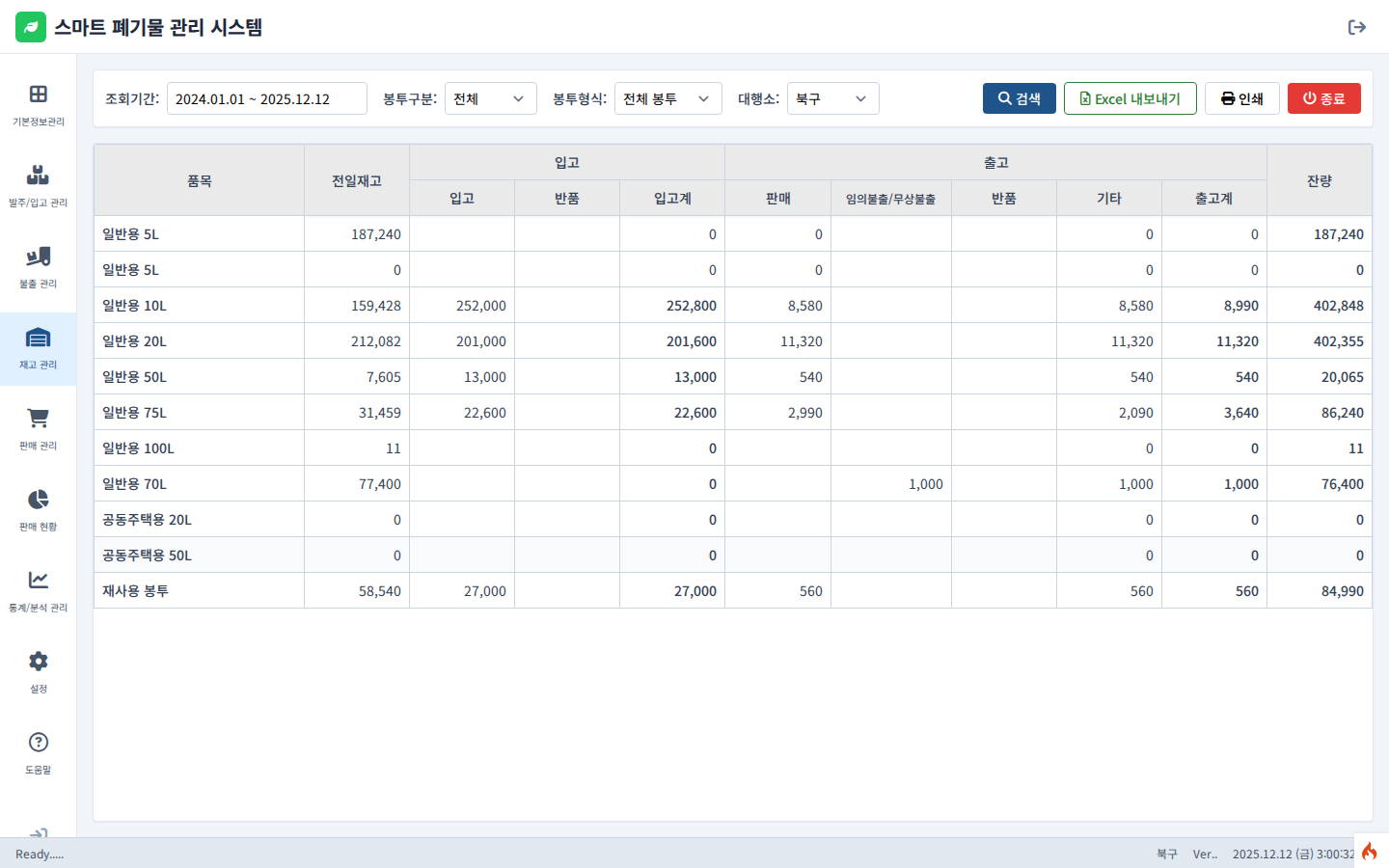Open the 봉투구분 dropdown showing 전체
Viewport: 1389px width, 868px height.
(x=490, y=97)
